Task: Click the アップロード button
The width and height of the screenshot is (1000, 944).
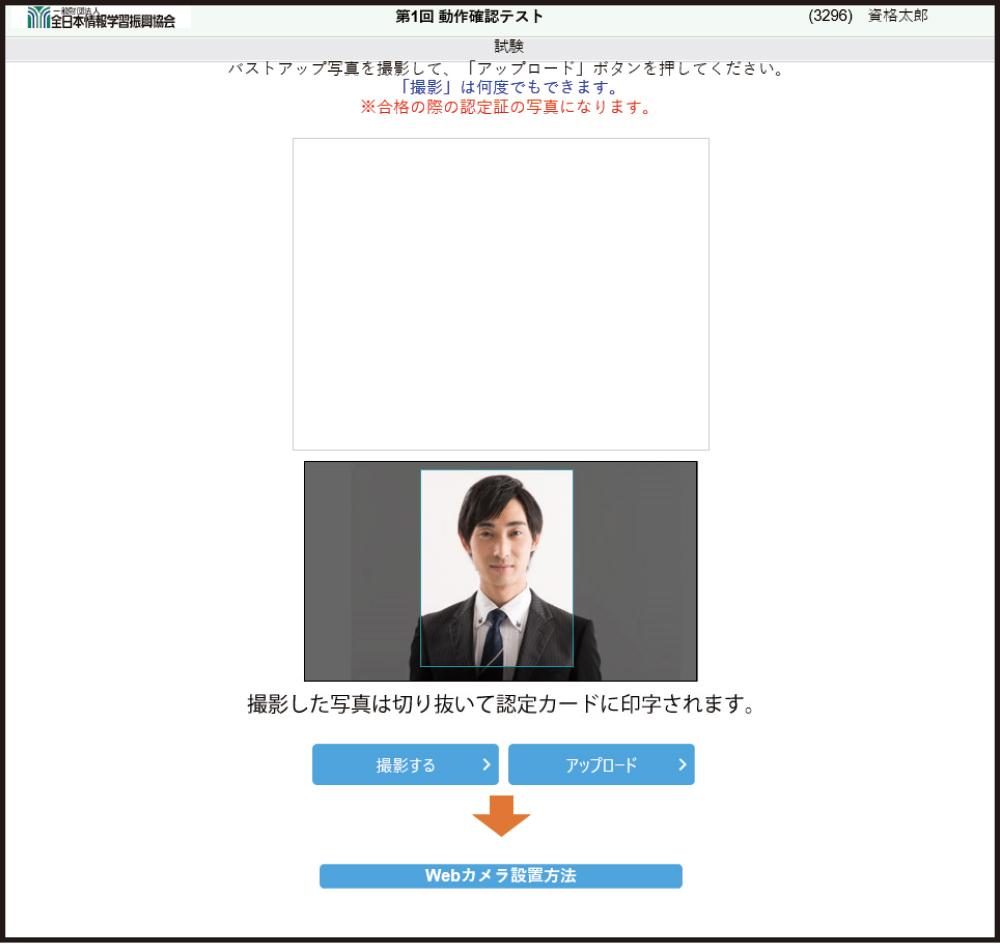Action: pos(601,764)
